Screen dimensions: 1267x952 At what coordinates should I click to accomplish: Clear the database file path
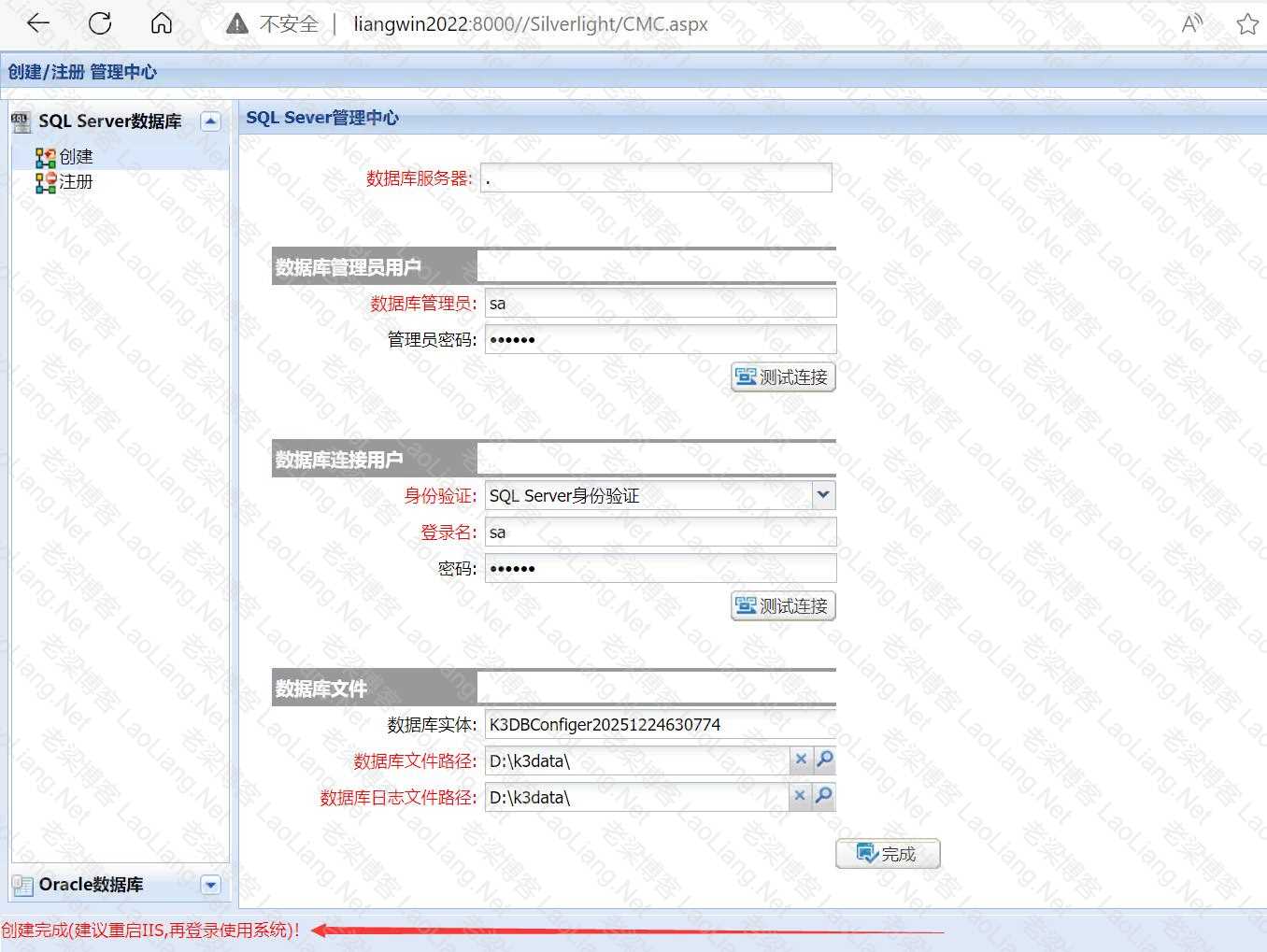pyautogui.click(x=801, y=760)
